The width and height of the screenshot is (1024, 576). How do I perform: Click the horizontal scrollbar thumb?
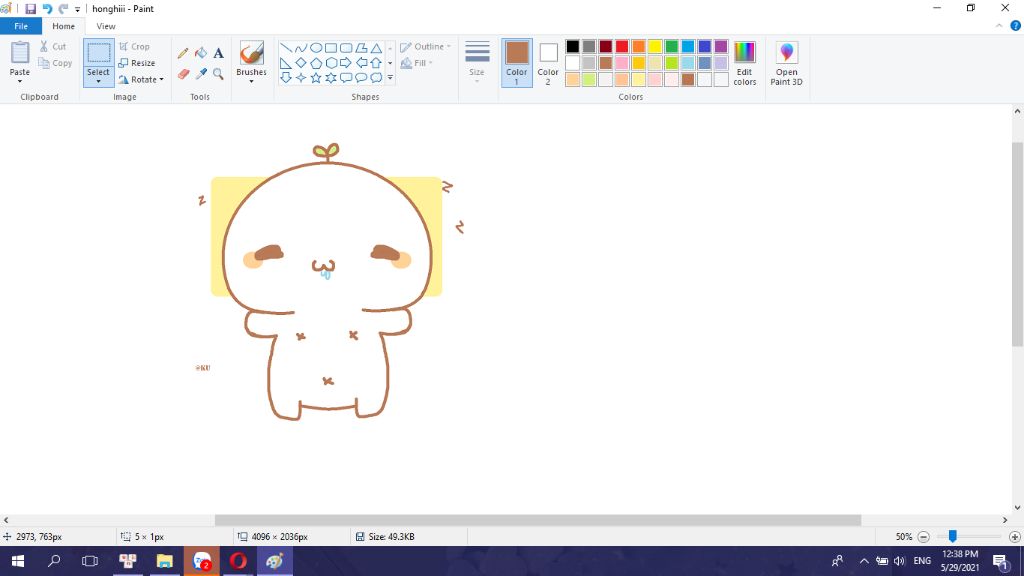tap(537, 520)
